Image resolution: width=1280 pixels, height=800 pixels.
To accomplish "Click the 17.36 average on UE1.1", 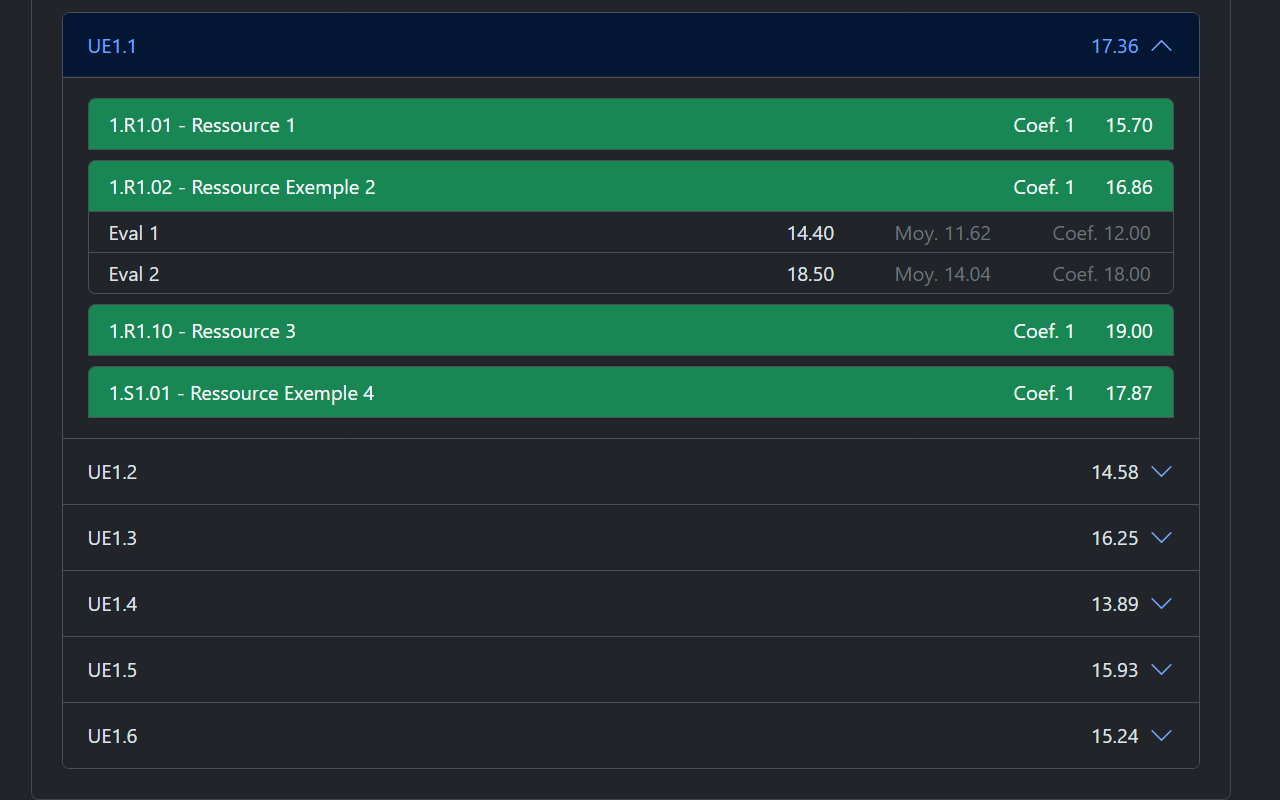I will coord(1114,46).
